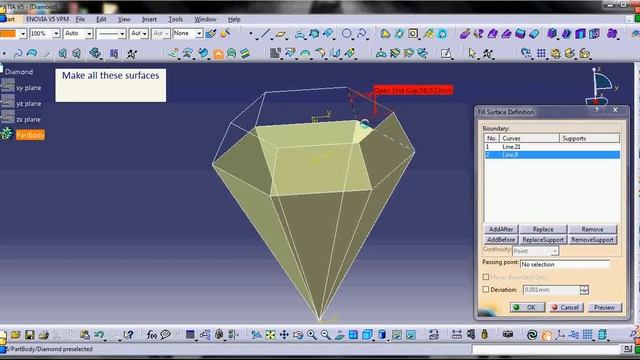Click the PartBody gear icon in tree

(7, 133)
